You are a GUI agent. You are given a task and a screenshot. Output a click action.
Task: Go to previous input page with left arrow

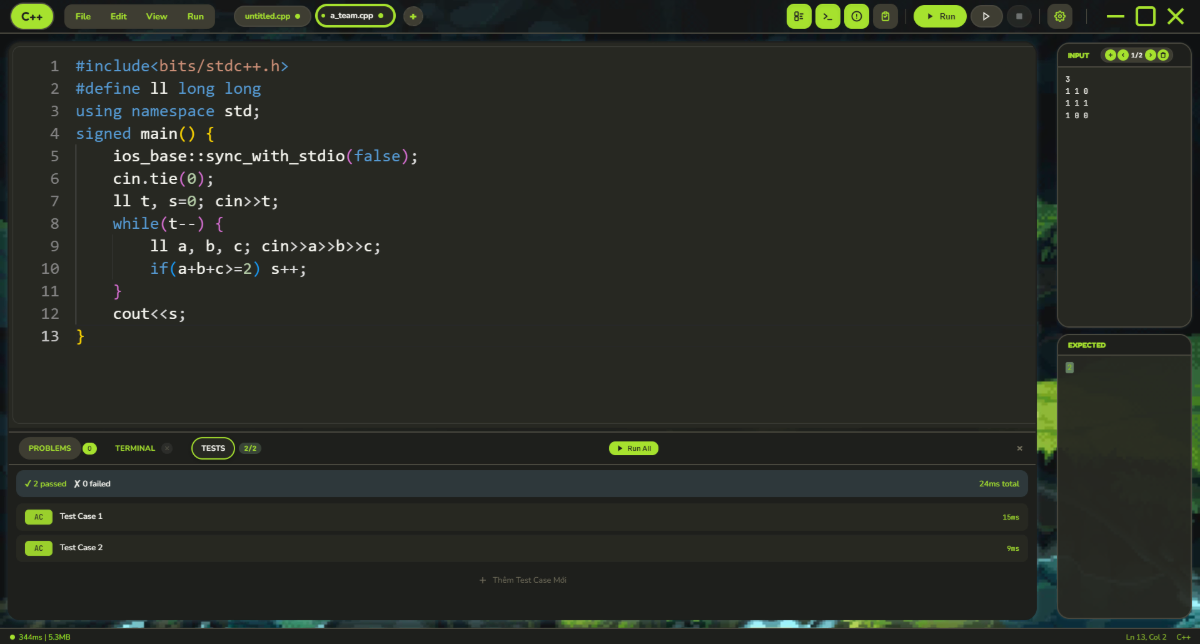[1123, 55]
